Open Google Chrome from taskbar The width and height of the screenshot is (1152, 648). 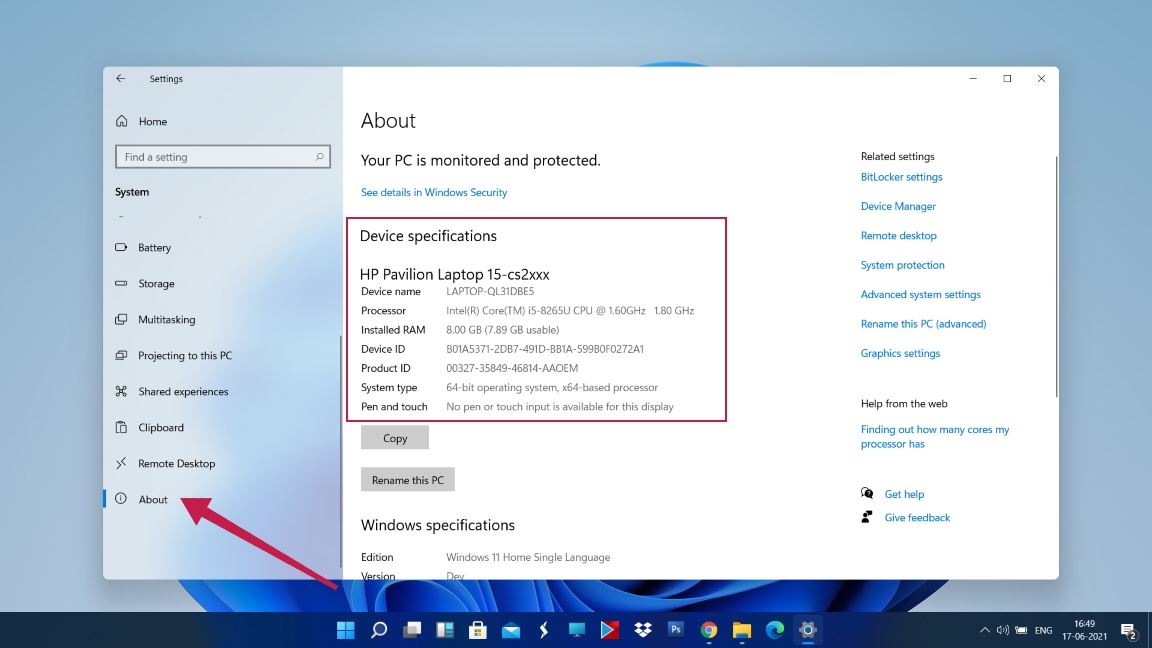pyautogui.click(x=709, y=630)
